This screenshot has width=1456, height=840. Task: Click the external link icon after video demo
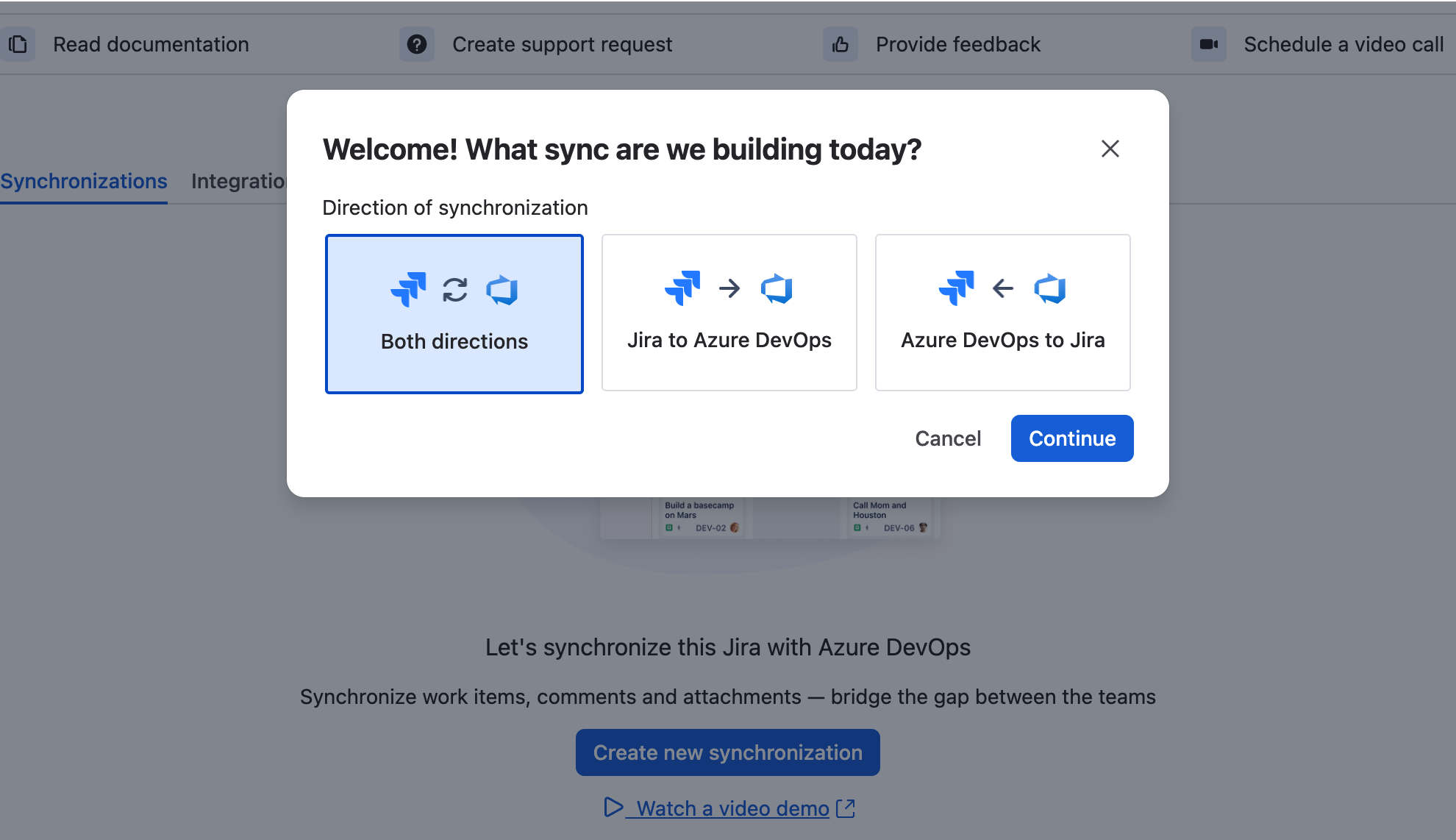[846, 808]
